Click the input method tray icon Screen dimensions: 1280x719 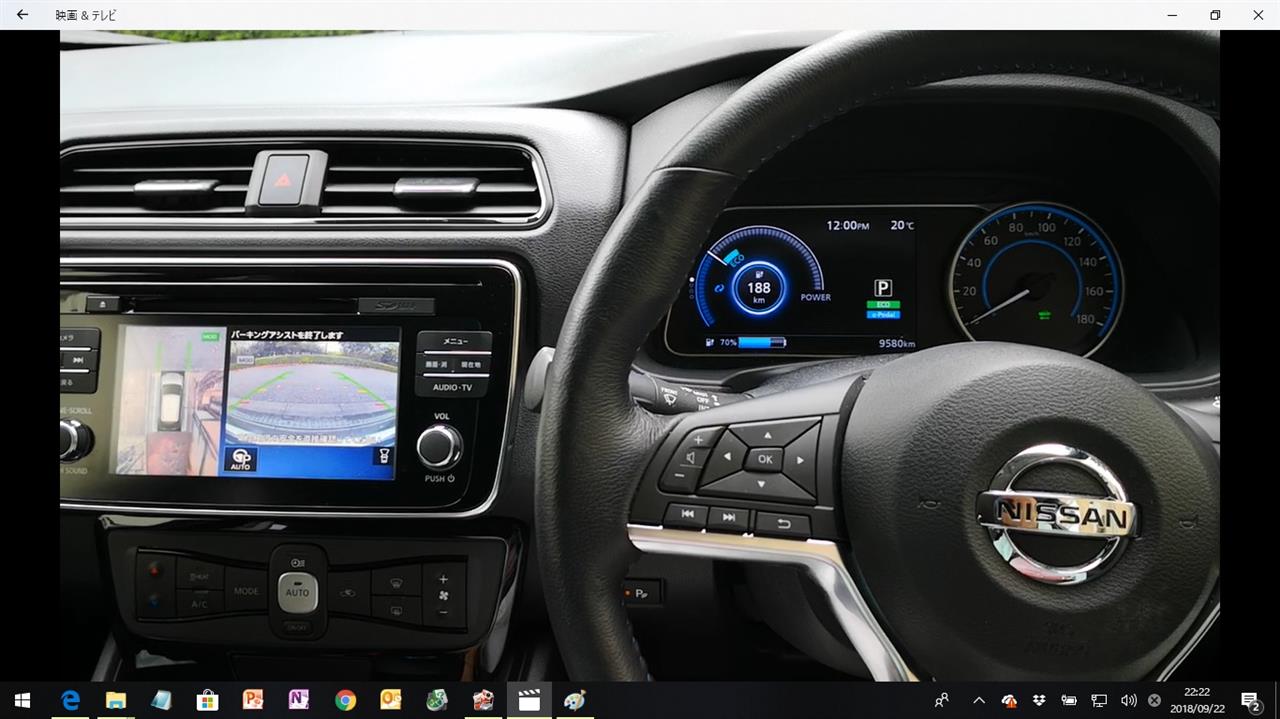[x=1154, y=700]
